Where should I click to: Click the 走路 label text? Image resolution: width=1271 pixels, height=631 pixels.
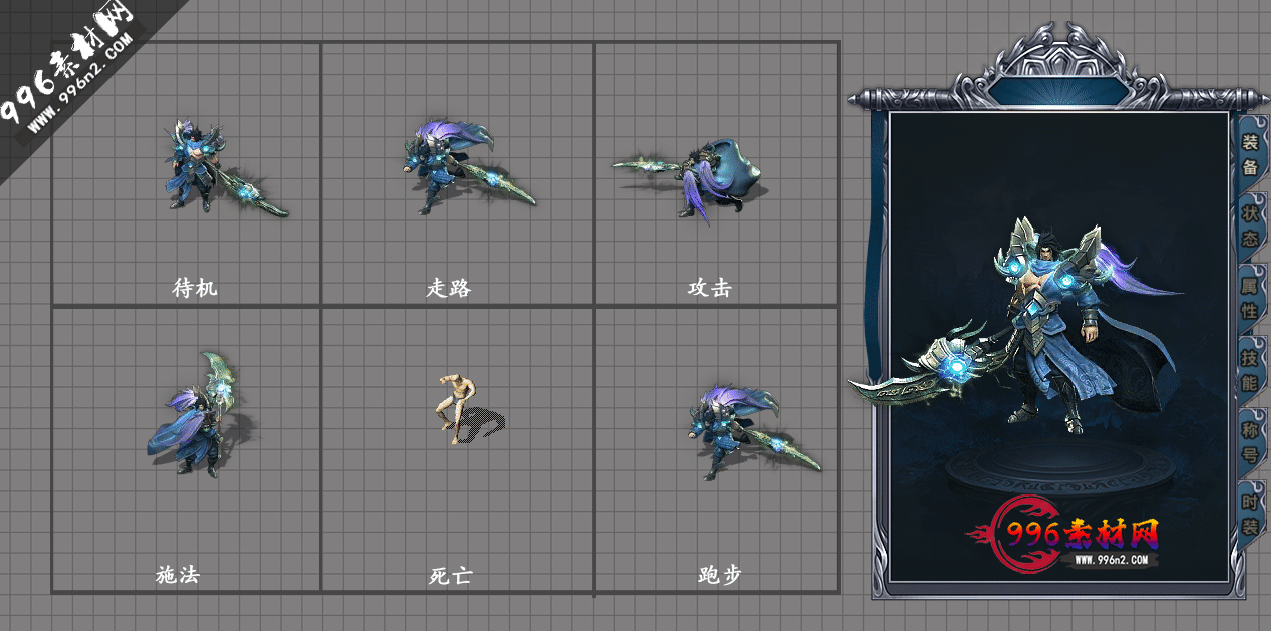point(449,288)
